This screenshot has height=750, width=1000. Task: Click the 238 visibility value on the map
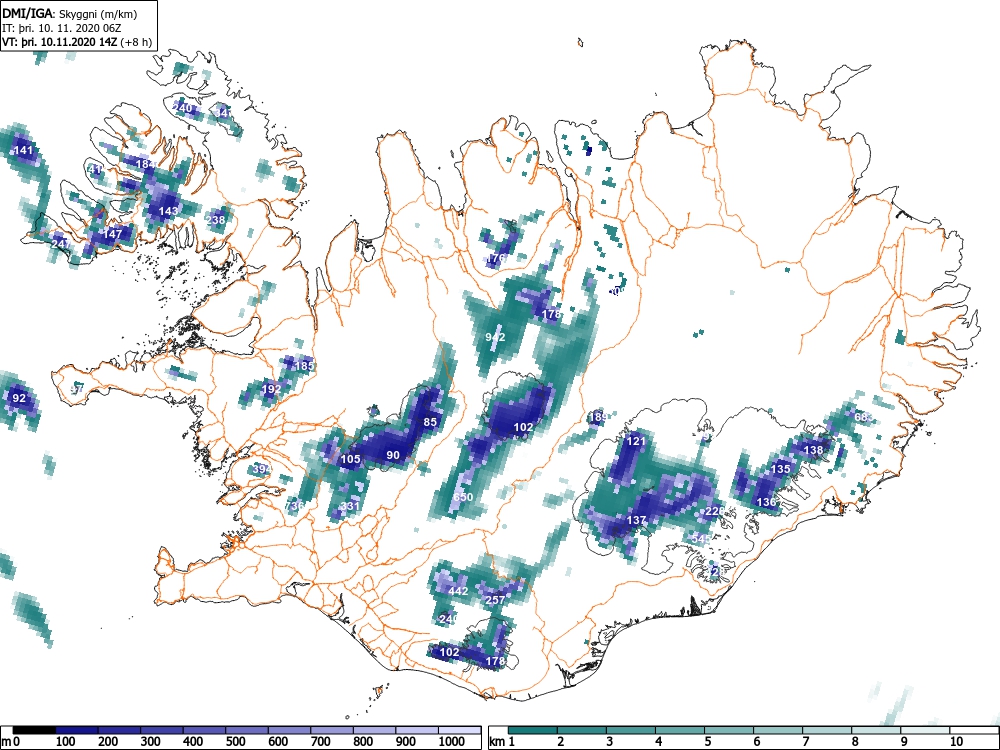pyautogui.click(x=216, y=220)
